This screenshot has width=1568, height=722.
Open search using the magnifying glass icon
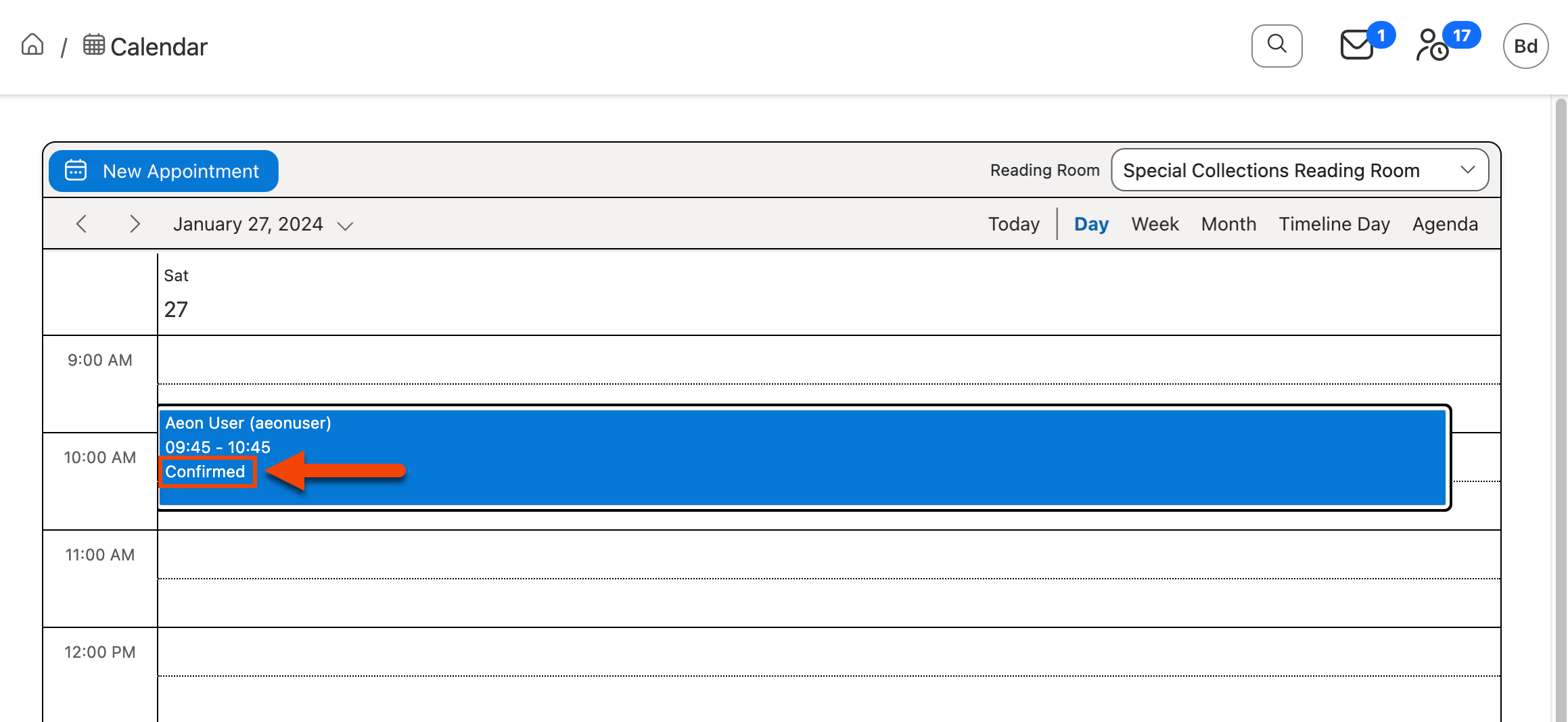coord(1276,45)
